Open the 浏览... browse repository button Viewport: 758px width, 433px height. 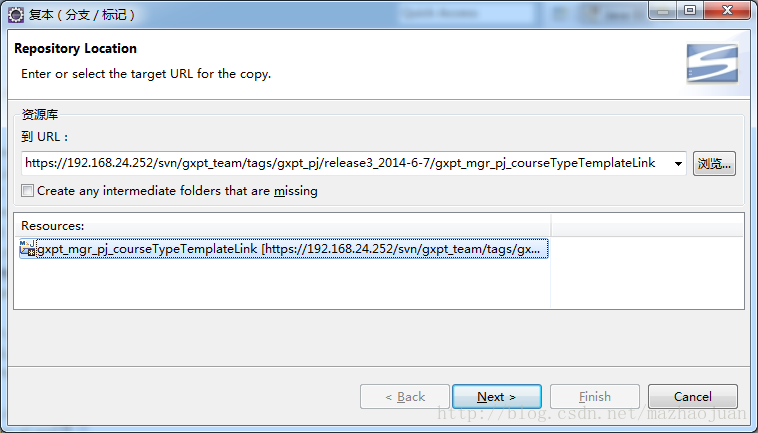(x=714, y=163)
